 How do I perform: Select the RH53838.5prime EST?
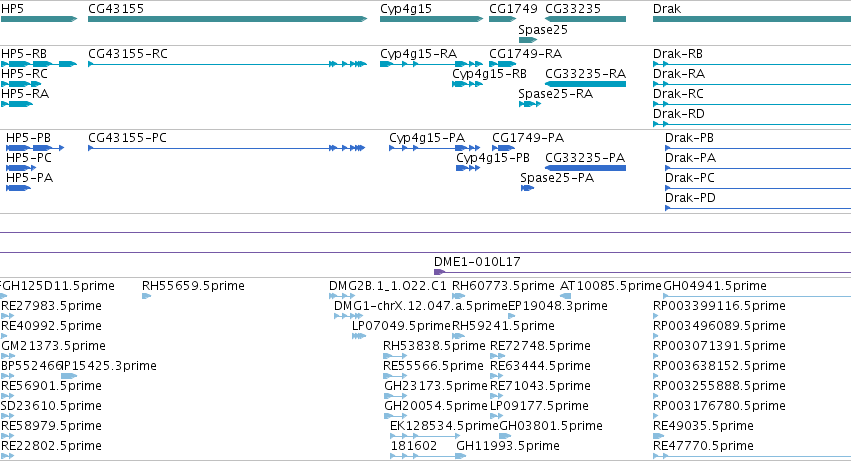(x=395, y=356)
